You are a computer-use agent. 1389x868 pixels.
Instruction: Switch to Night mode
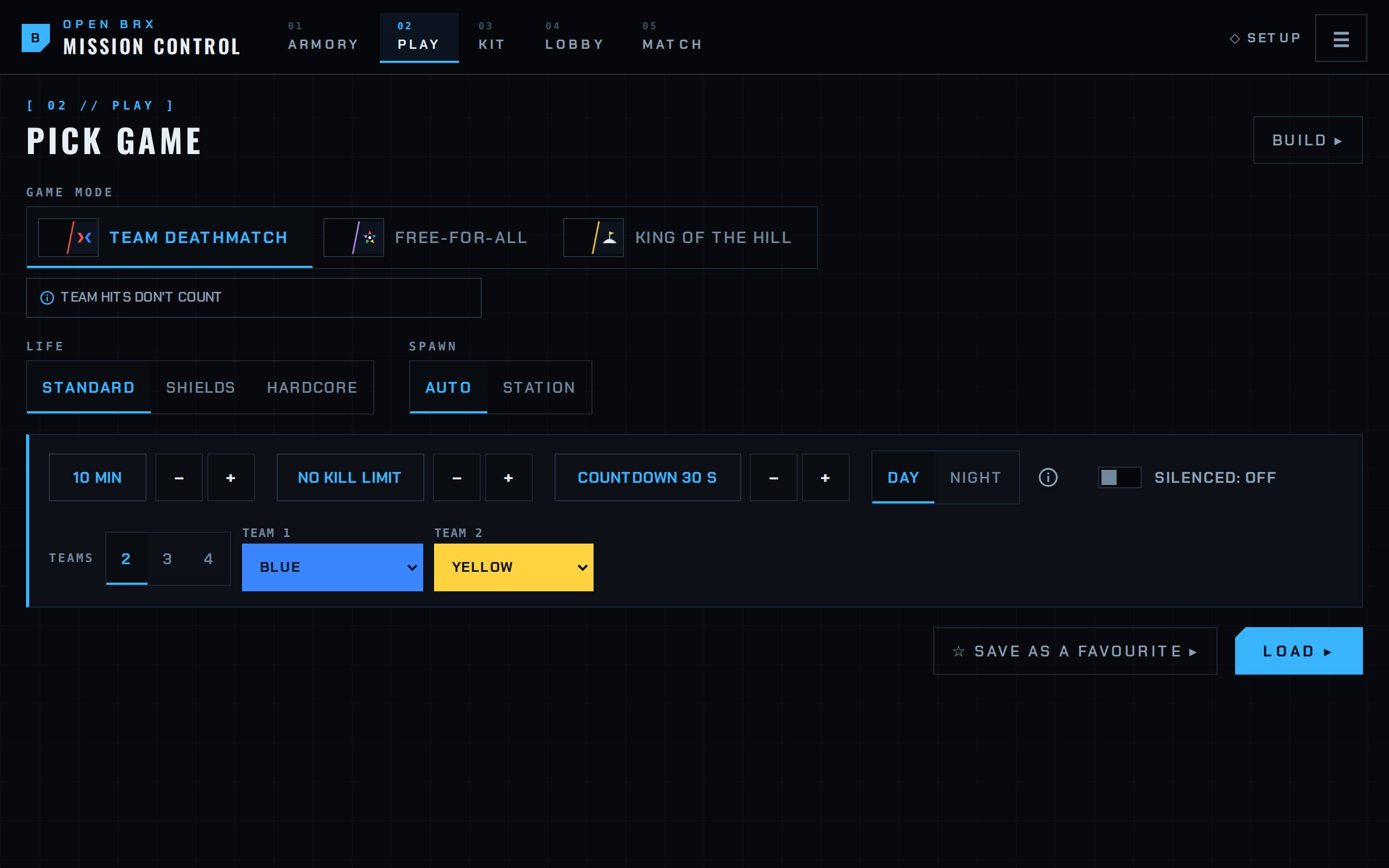pos(976,477)
